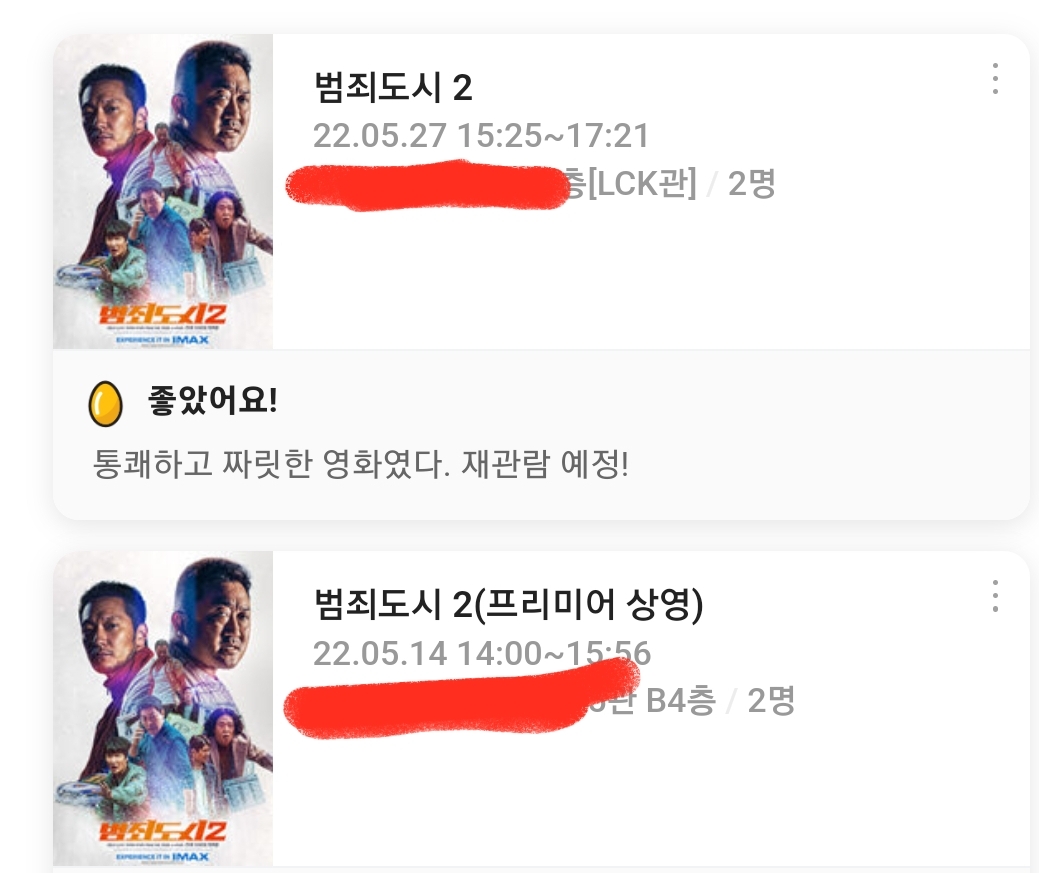Click the red 범죄도시2 logo on the second poster

pyautogui.click(x=163, y=830)
